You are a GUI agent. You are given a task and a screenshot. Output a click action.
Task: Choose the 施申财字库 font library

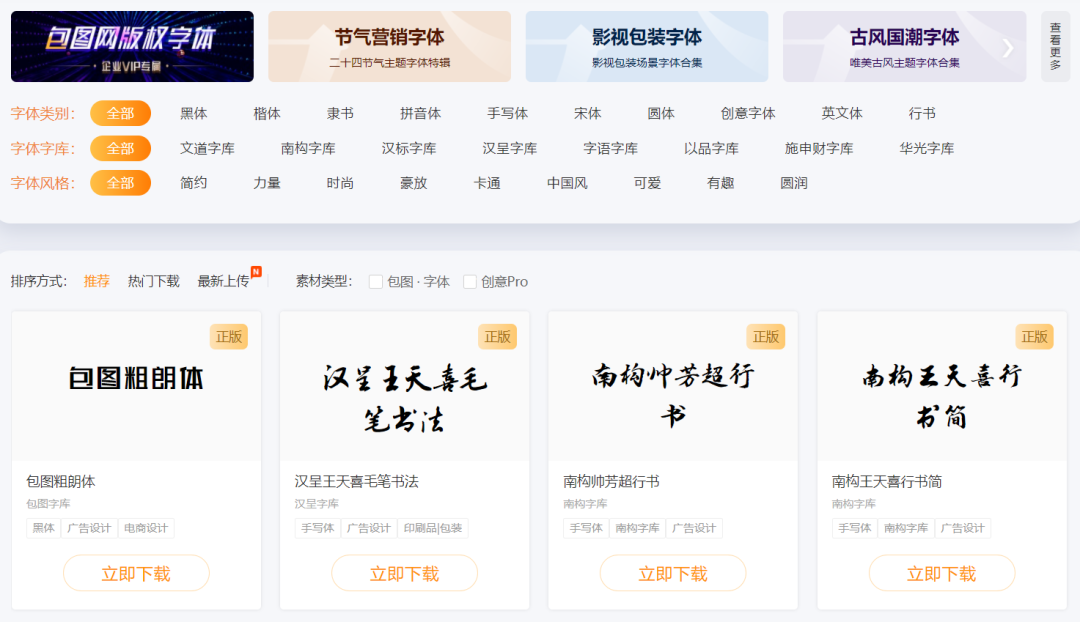[x=819, y=148]
